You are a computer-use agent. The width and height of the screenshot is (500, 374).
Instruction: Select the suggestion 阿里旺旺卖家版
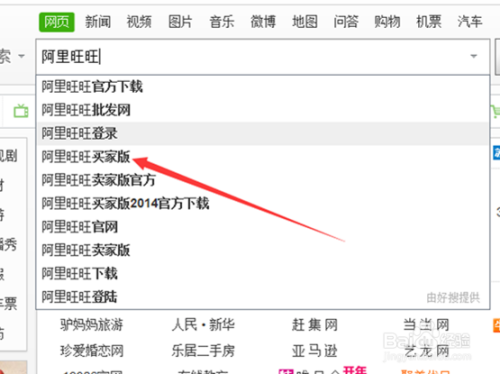tap(263, 250)
